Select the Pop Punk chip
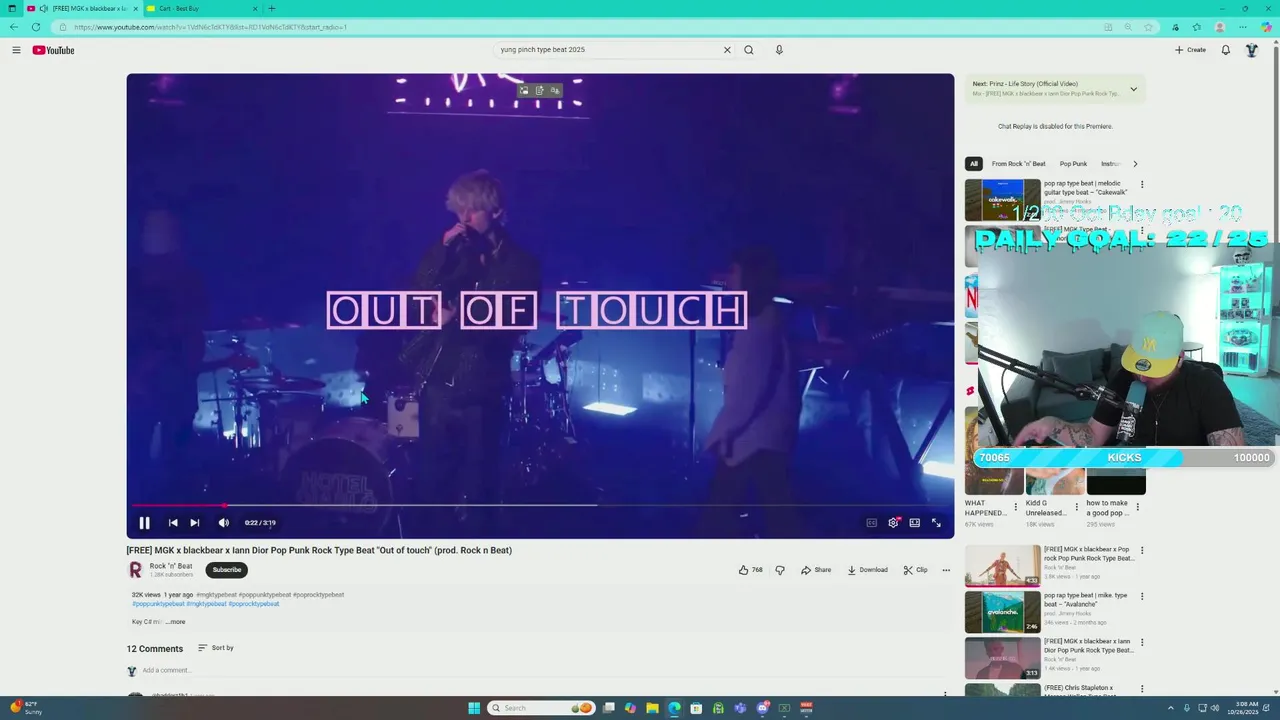Viewport: 1280px width, 720px height. tap(1073, 164)
